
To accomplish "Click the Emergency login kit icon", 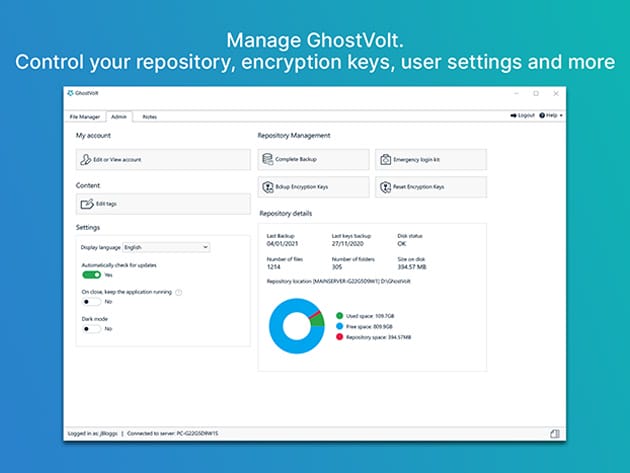I will coord(386,160).
